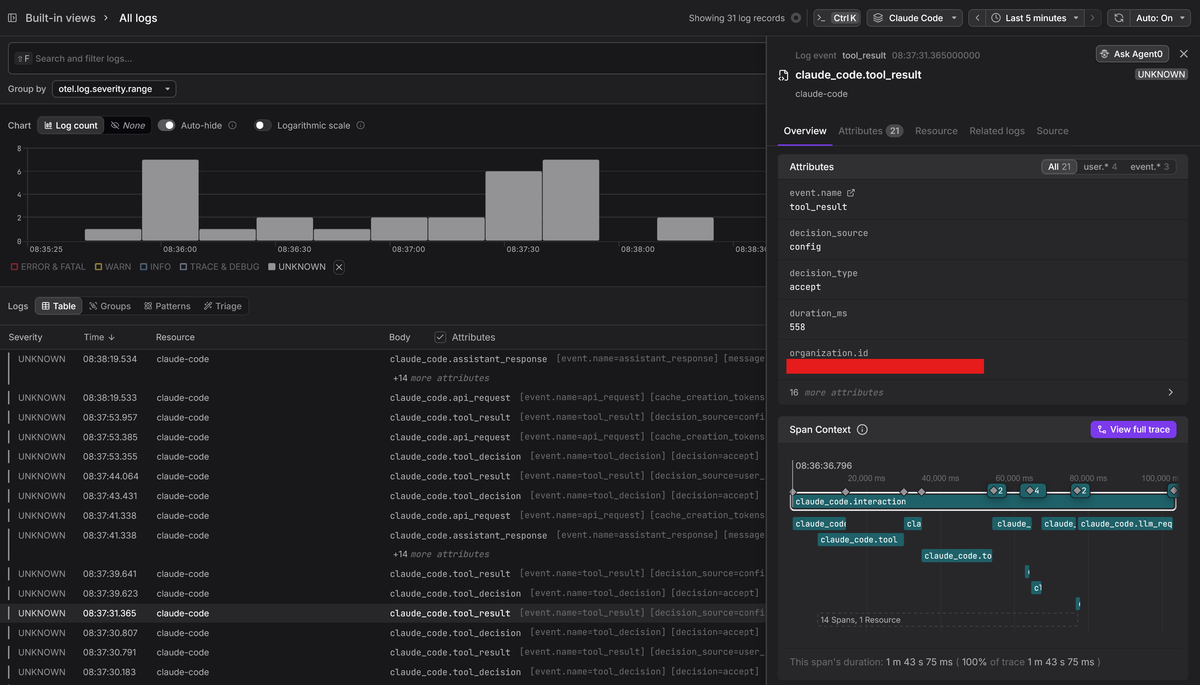The width and height of the screenshot is (1200, 685).
Task: Click the UNKNOWN severity badge in detail panel
Action: coord(1161,74)
